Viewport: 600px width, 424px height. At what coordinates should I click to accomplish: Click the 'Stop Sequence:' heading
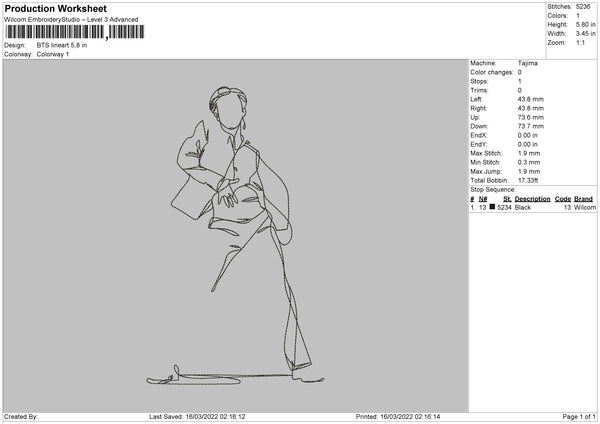tap(493, 190)
